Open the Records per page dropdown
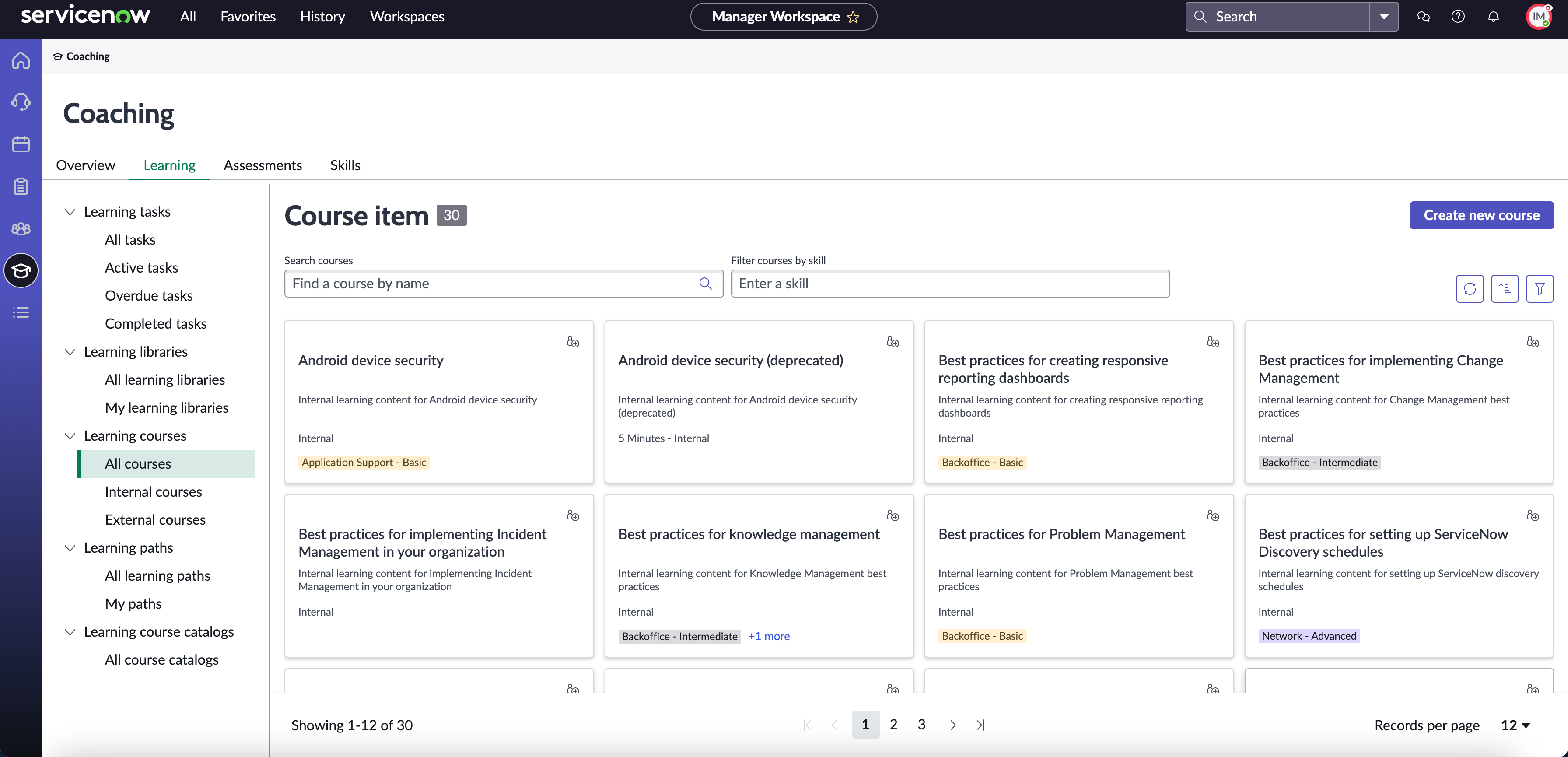The height and width of the screenshot is (757, 1568). click(1515, 725)
